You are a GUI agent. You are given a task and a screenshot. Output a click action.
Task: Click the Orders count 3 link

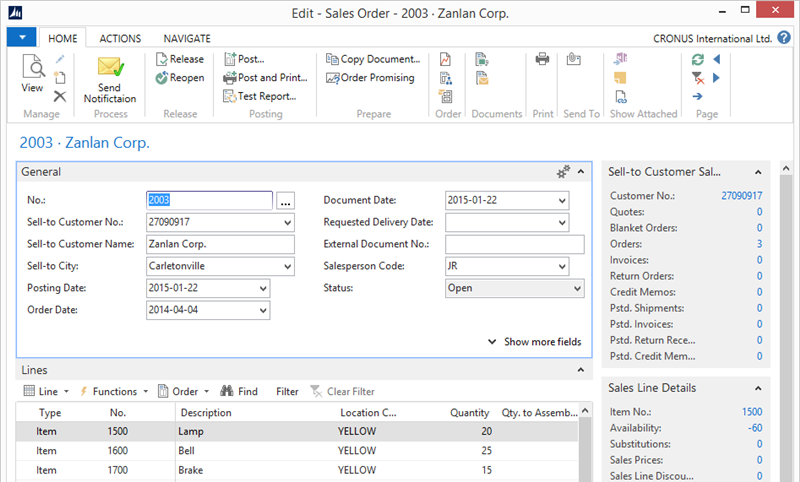(759, 244)
